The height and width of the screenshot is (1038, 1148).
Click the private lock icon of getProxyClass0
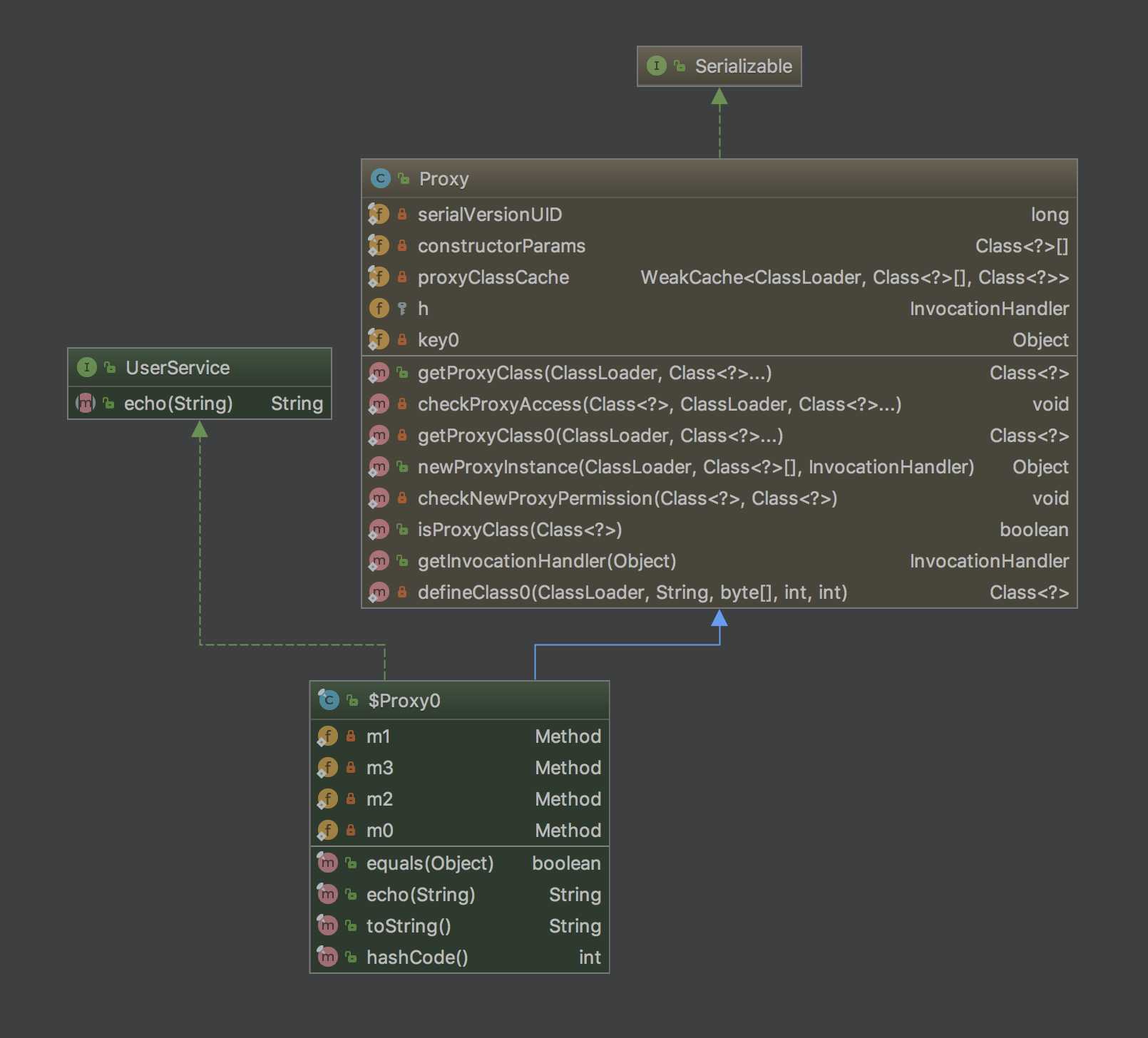[x=402, y=435]
